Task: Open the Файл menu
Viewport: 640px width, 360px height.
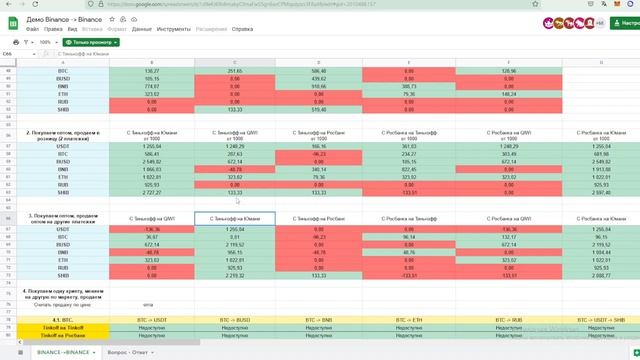Action: pos(32,29)
